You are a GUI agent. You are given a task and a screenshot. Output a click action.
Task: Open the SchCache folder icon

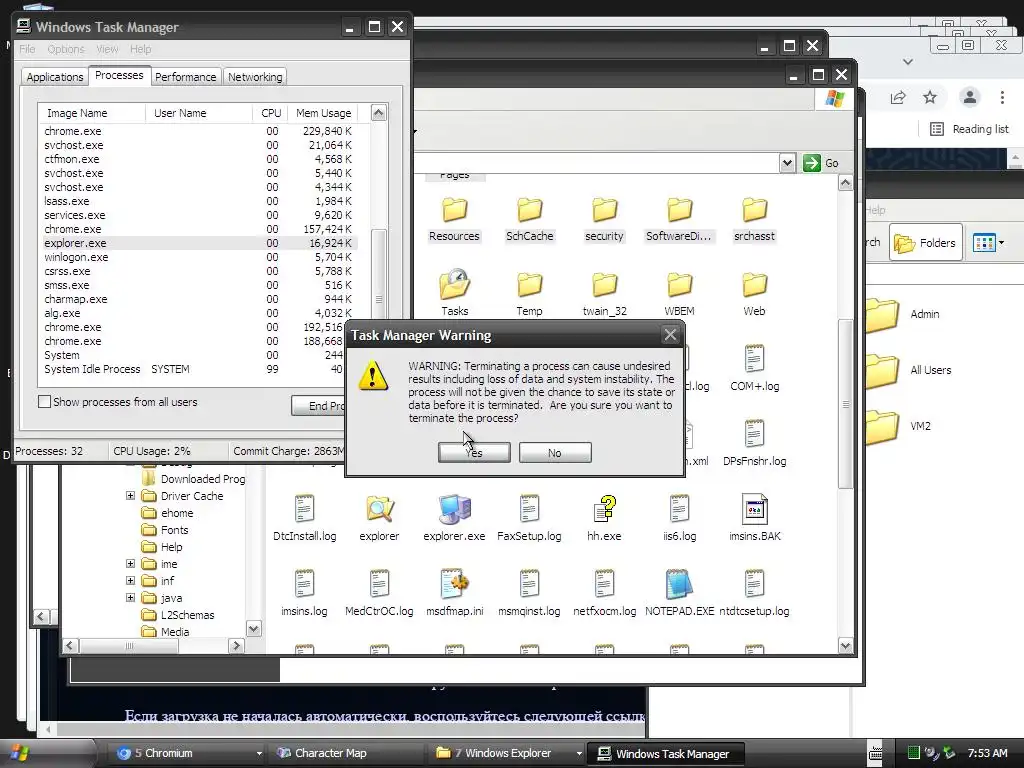[530, 210]
